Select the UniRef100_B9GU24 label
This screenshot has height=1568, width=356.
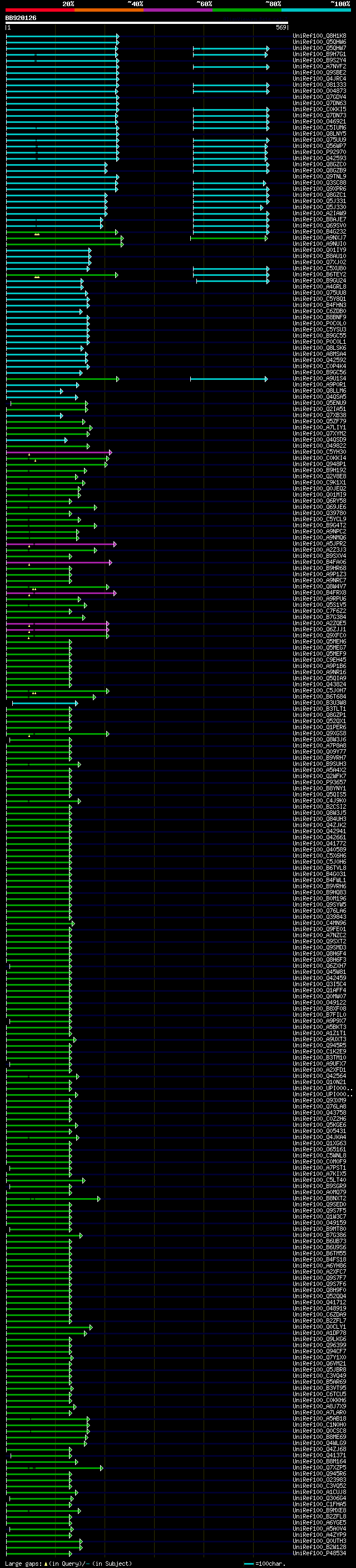319,281
